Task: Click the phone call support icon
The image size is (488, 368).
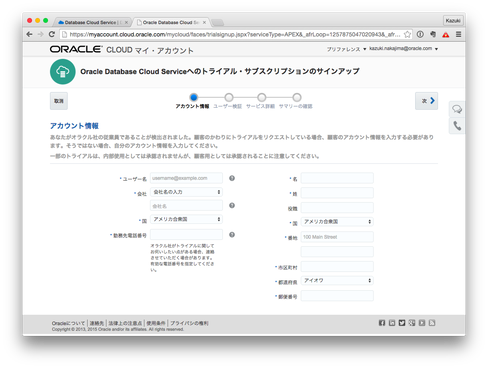Action: [x=457, y=126]
